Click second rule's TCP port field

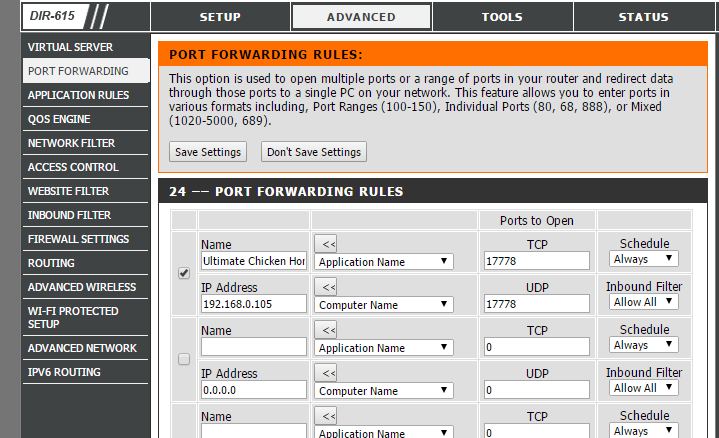click(x=536, y=347)
